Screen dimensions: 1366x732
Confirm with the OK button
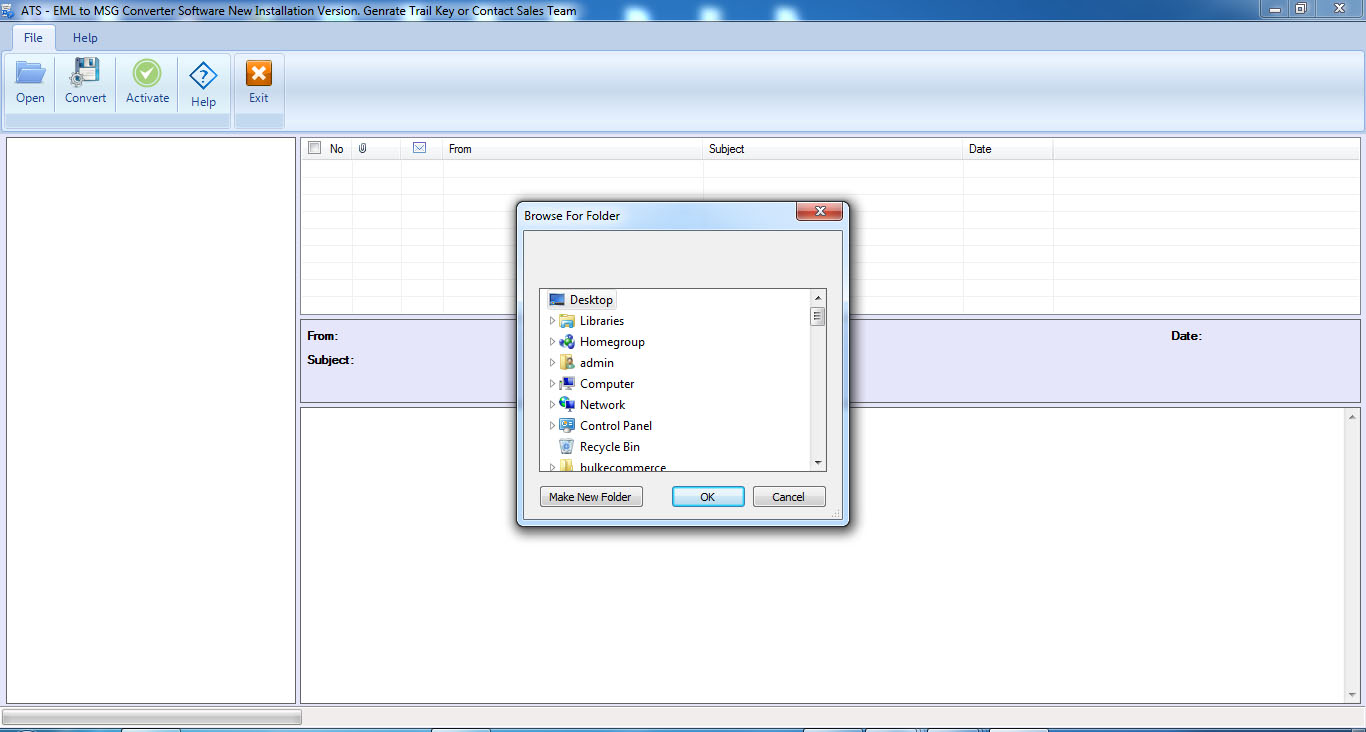point(708,497)
